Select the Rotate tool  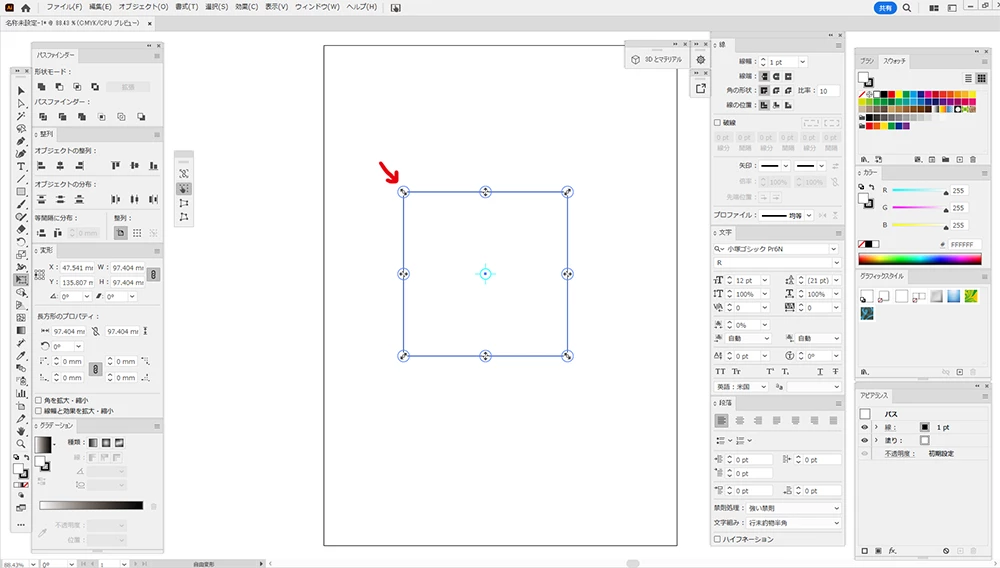20,242
